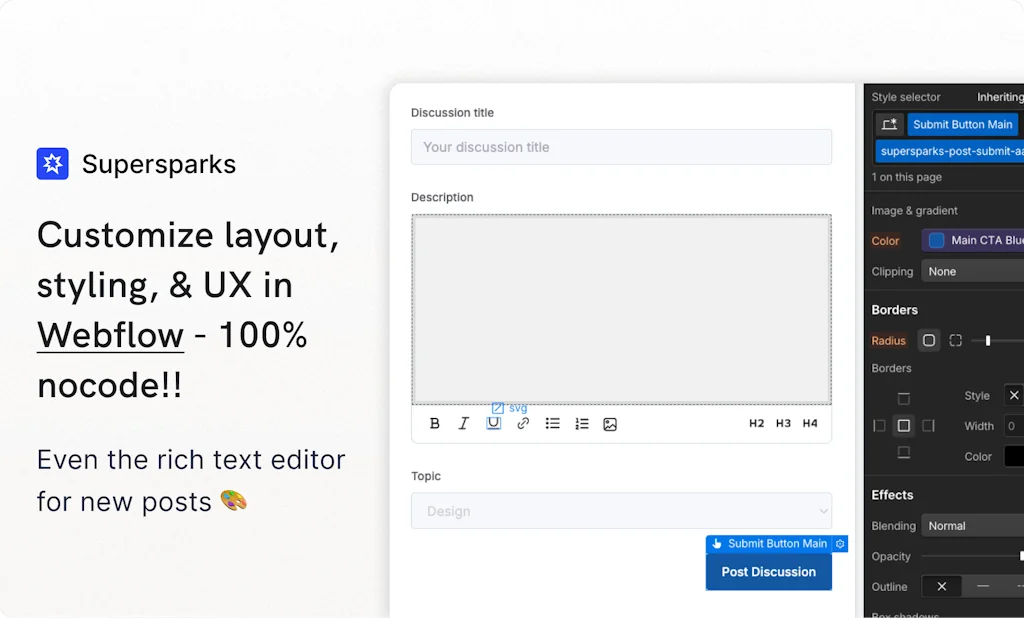1024x618 pixels.
Task: Apply italic formatting in the rich text toolbar
Action: point(464,424)
